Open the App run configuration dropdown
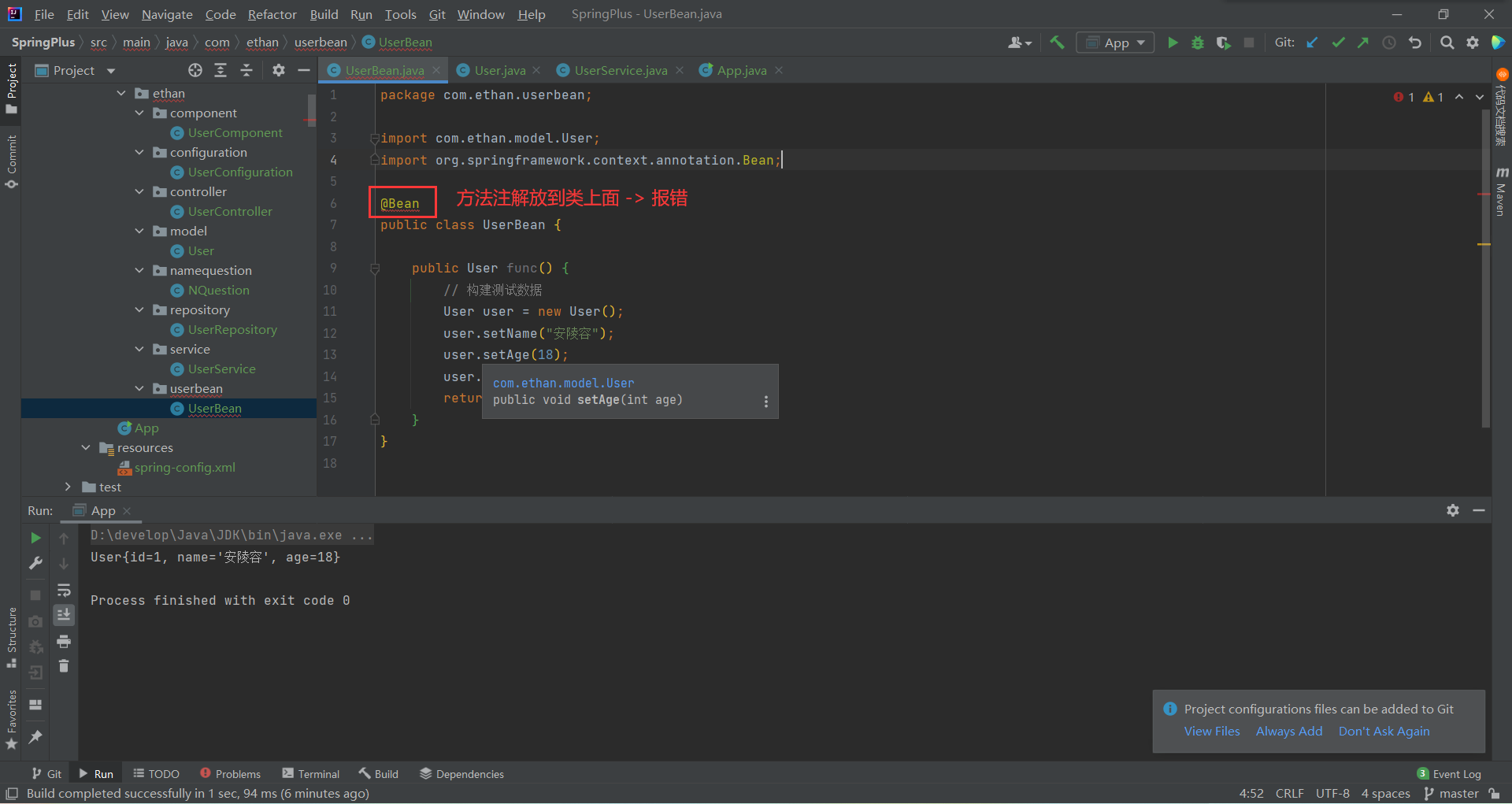The width and height of the screenshot is (1512, 804). coord(1115,43)
